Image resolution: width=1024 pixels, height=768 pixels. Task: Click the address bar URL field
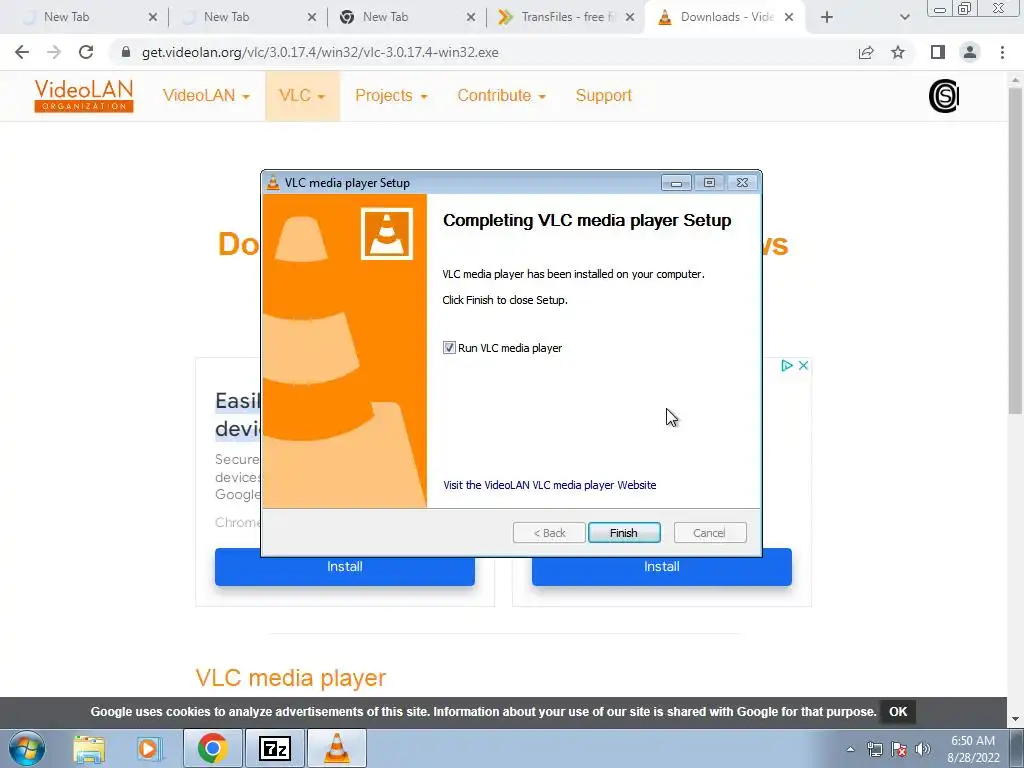tap(480, 52)
